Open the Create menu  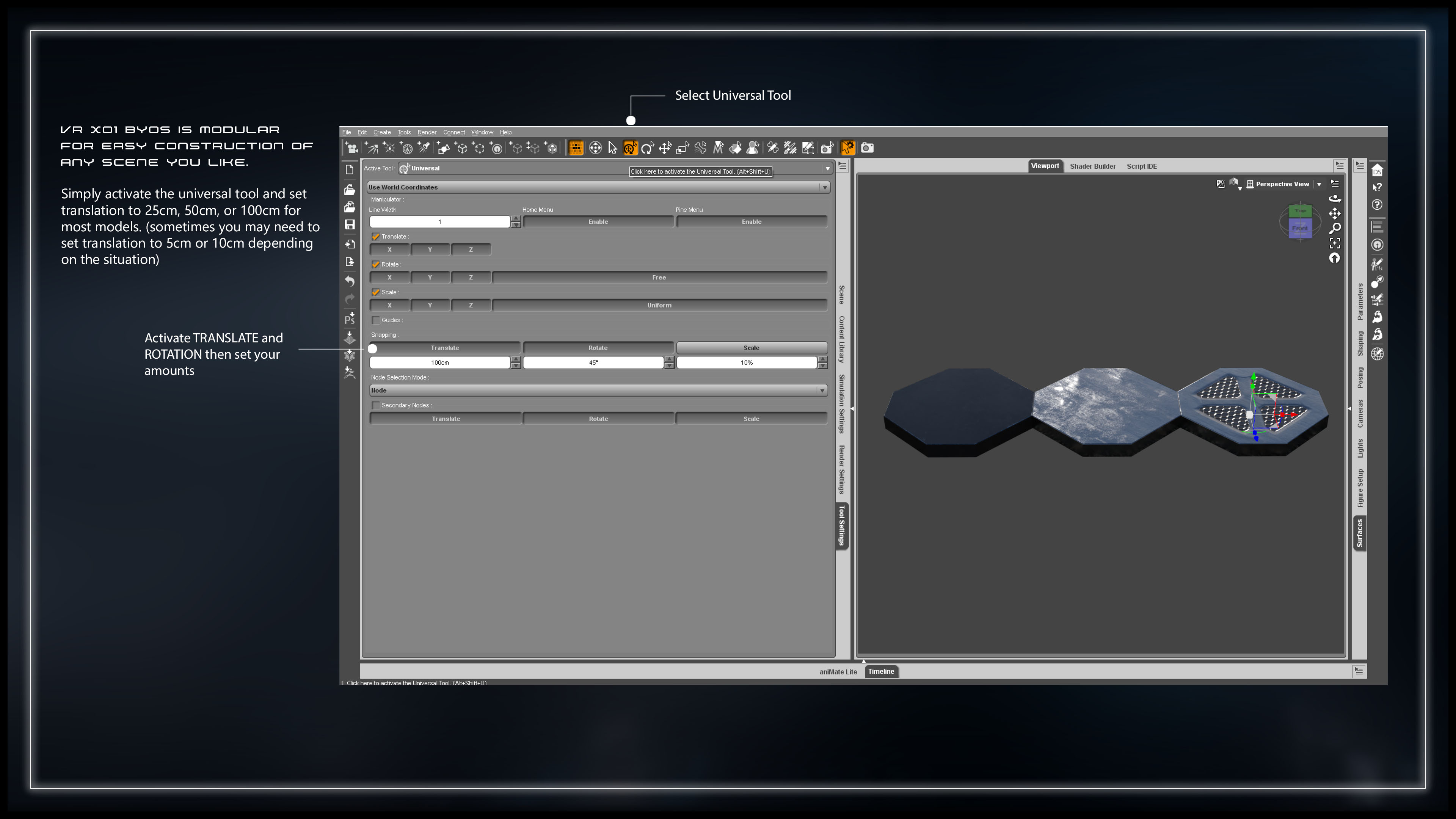[x=383, y=132]
